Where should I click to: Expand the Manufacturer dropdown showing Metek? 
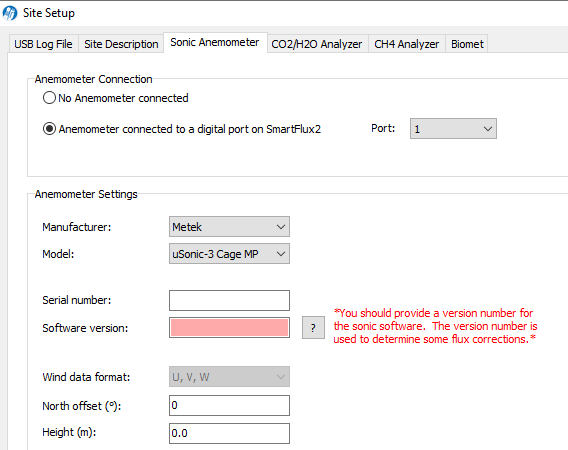[x=229, y=227]
